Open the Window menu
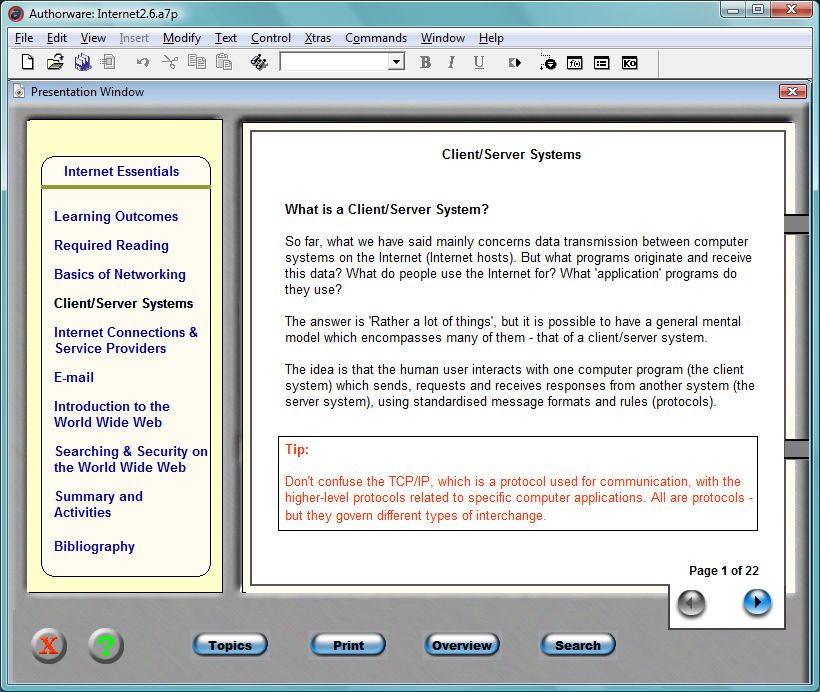Image resolution: width=820 pixels, height=692 pixels. tap(442, 38)
